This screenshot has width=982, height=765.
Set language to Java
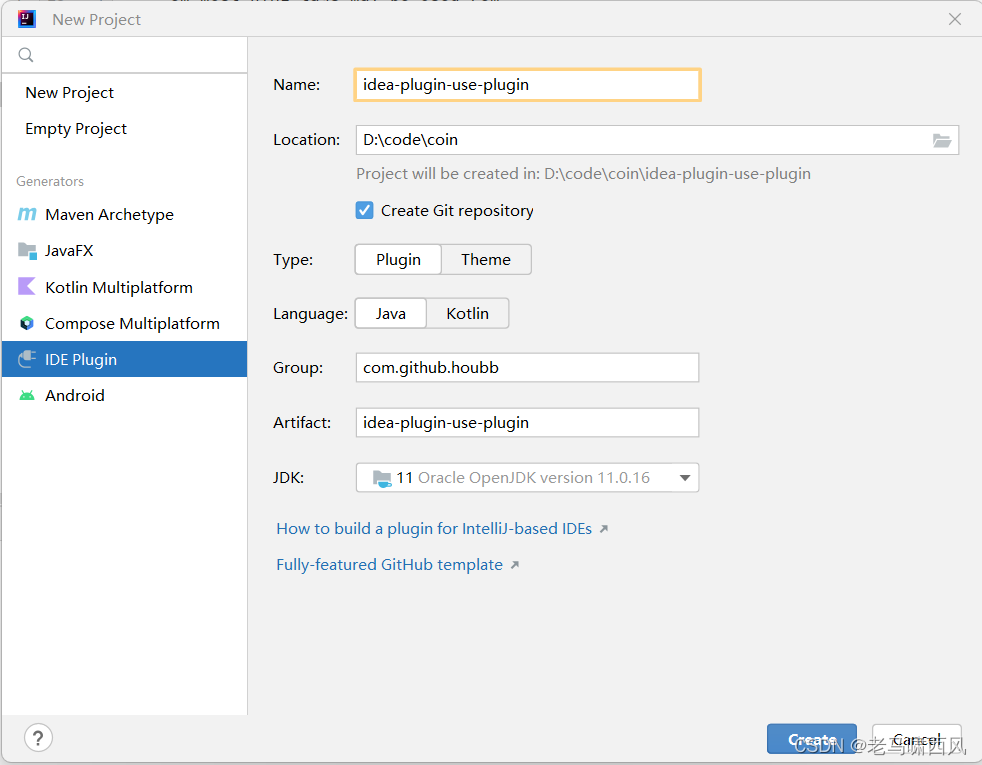[x=391, y=313]
